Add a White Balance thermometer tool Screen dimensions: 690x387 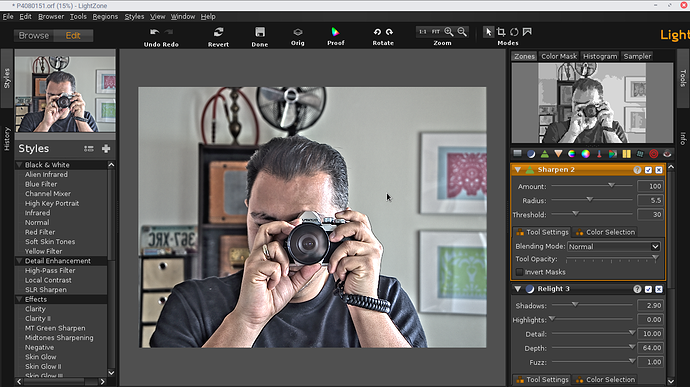point(599,154)
